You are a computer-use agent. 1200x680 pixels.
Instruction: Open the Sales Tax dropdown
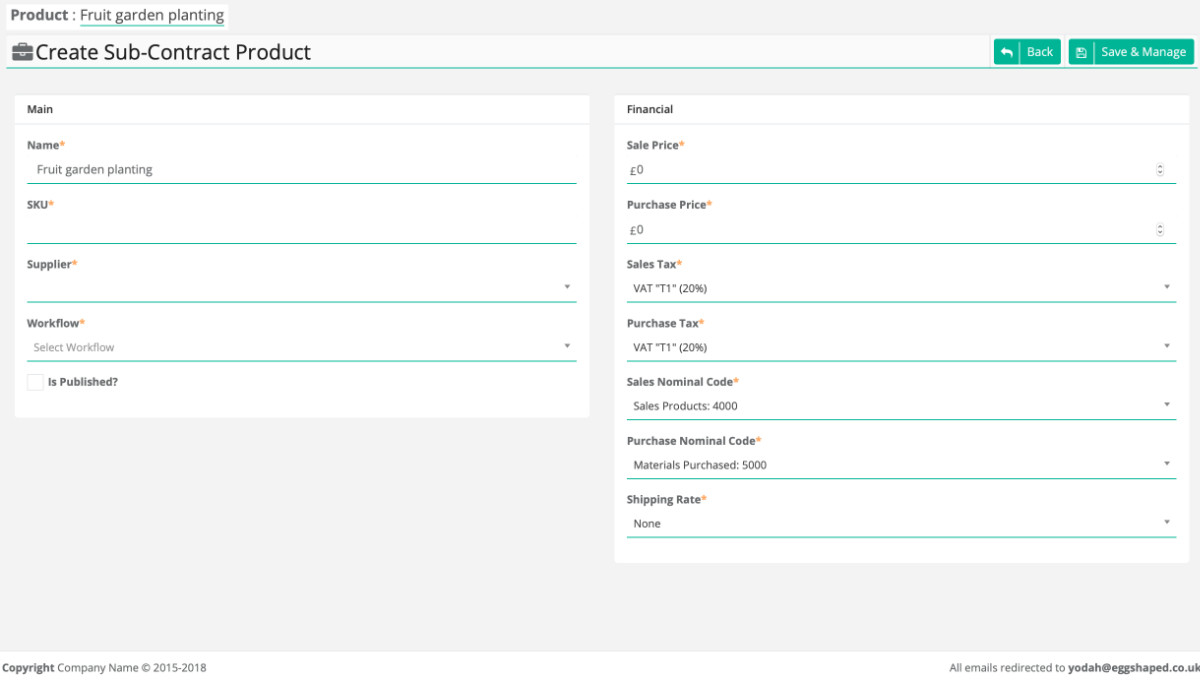(900, 288)
